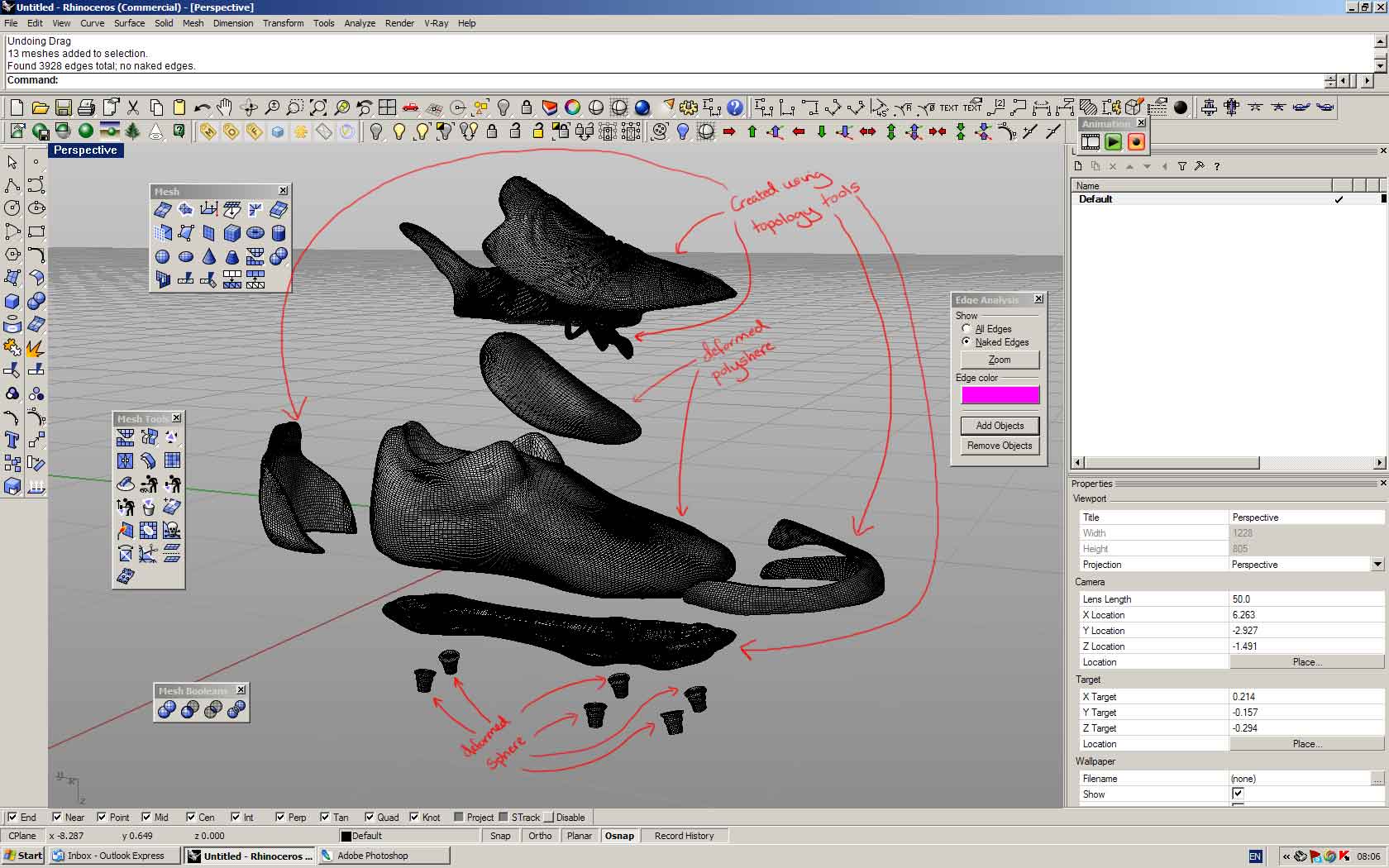Image resolution: width=1389 pixels, height=868 pixels.
Task: Open the File menu
Action: 11,23
